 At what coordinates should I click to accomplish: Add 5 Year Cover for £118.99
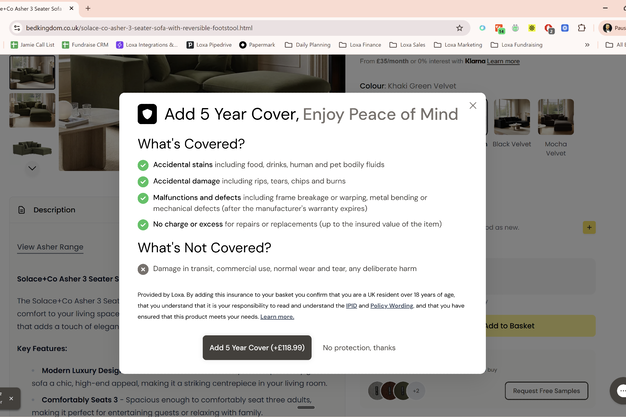click(255, 348)
